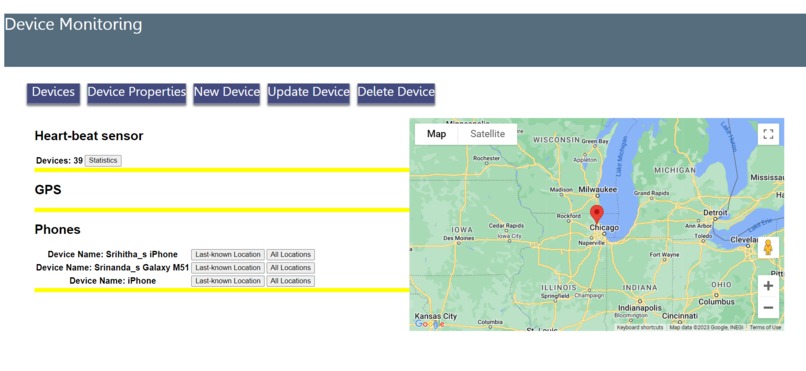Click the Heart-beat sensor heading
The height and width of the screenshot is (371, 806).
click(x=89, y=136)
